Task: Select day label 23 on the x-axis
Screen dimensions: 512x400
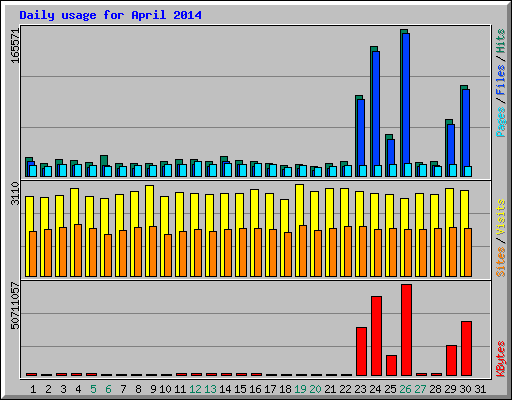Action: pos(360,389)
